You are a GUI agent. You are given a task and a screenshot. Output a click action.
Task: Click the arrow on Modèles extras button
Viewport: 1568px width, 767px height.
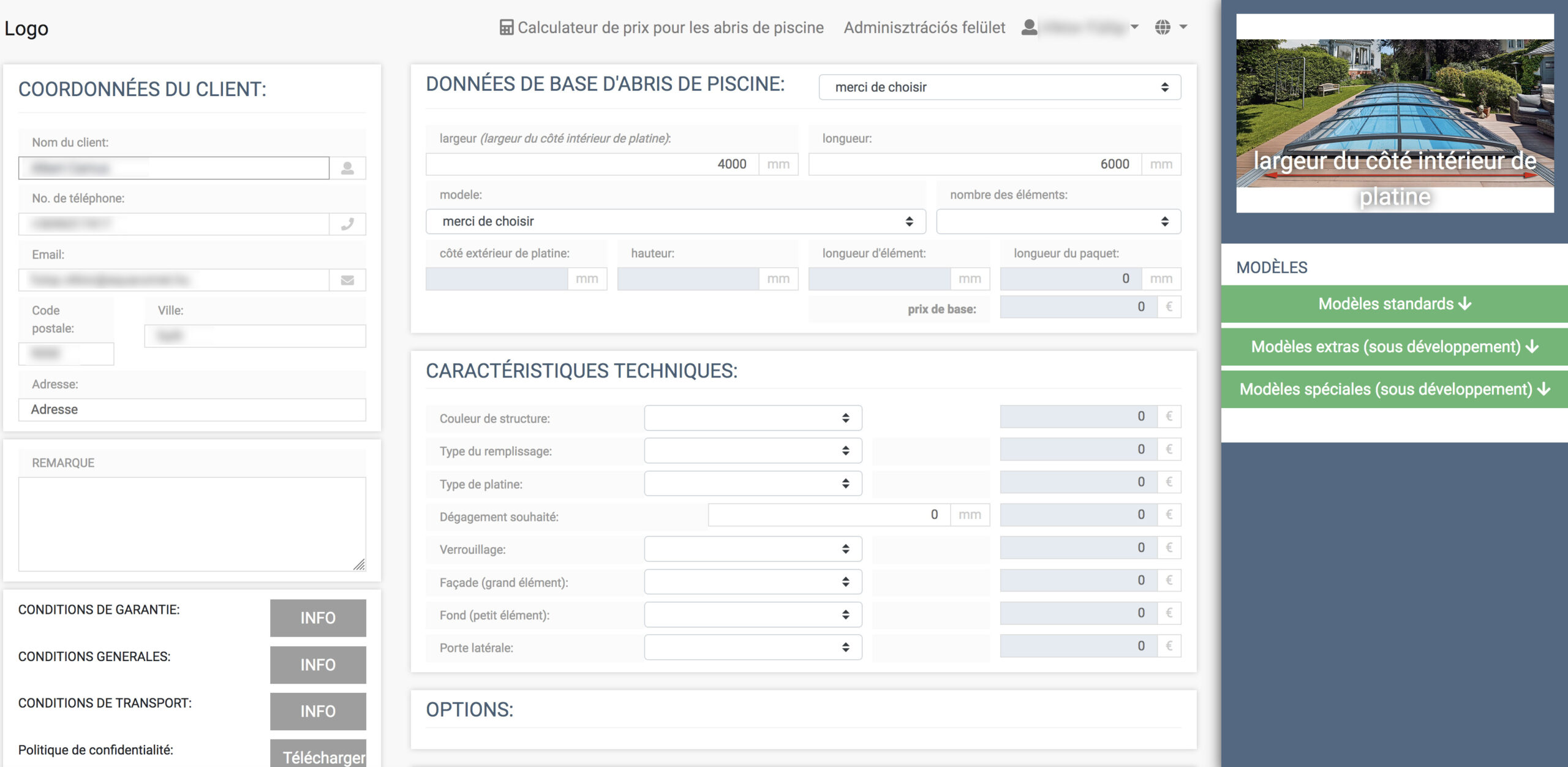coord(1532,347)
